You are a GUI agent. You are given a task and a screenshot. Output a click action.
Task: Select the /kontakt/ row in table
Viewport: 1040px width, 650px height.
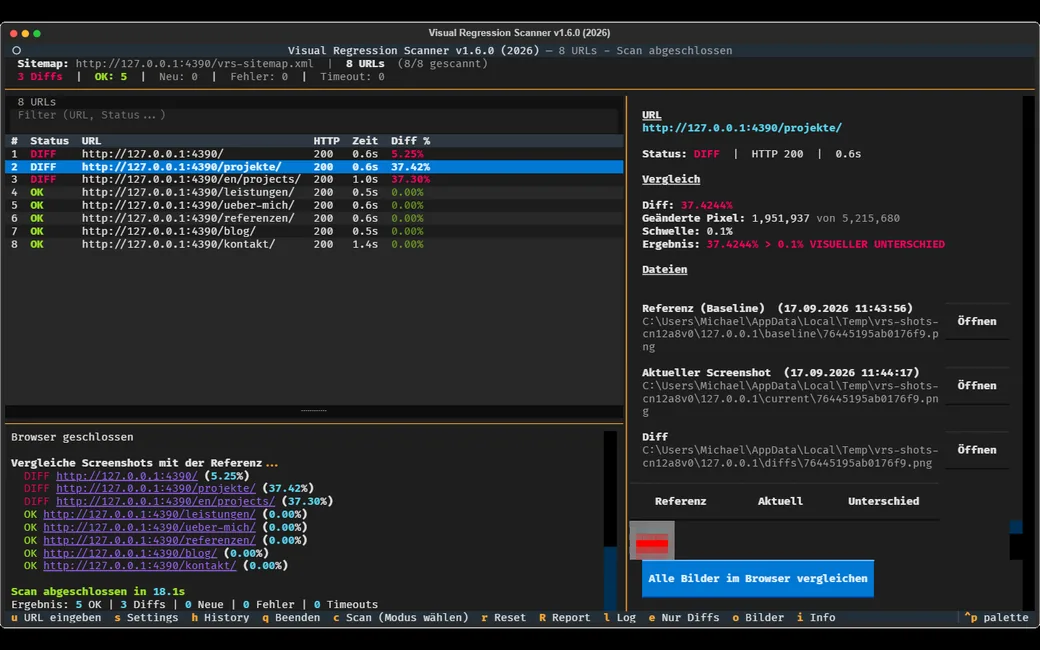(314, 244)
